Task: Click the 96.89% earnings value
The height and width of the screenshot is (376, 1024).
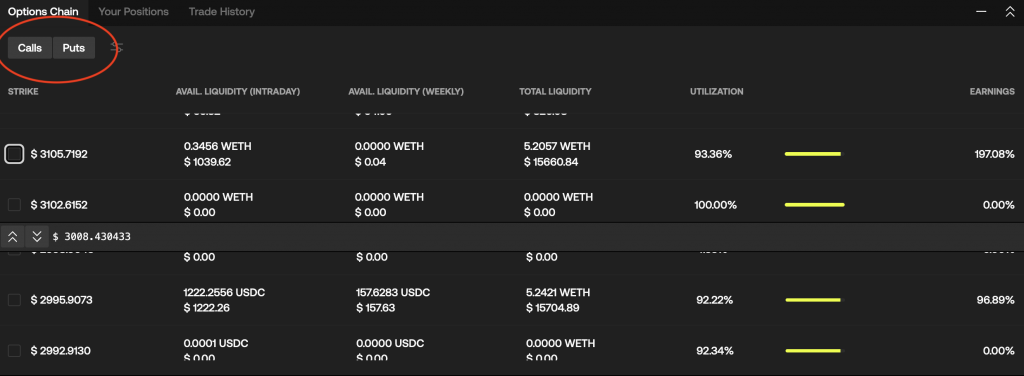Action: (x=995, y=300)
